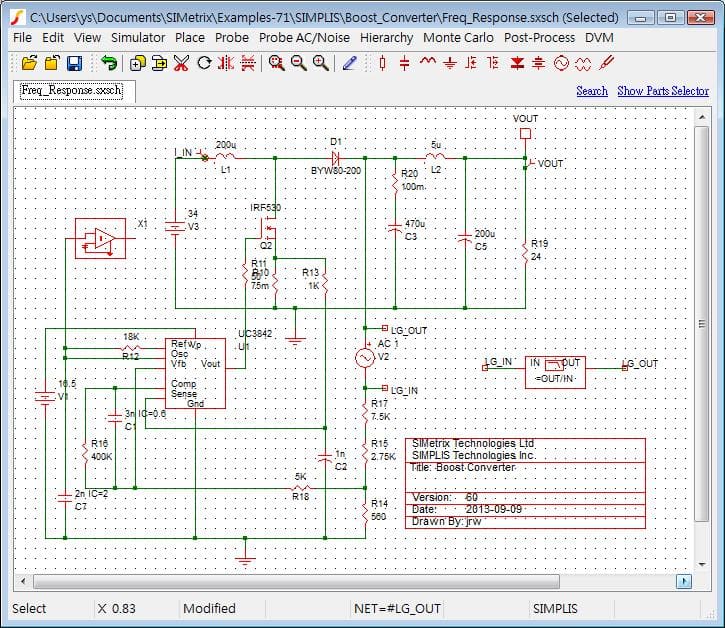Place a resistor from the toolbar

(x=382, y=63)
